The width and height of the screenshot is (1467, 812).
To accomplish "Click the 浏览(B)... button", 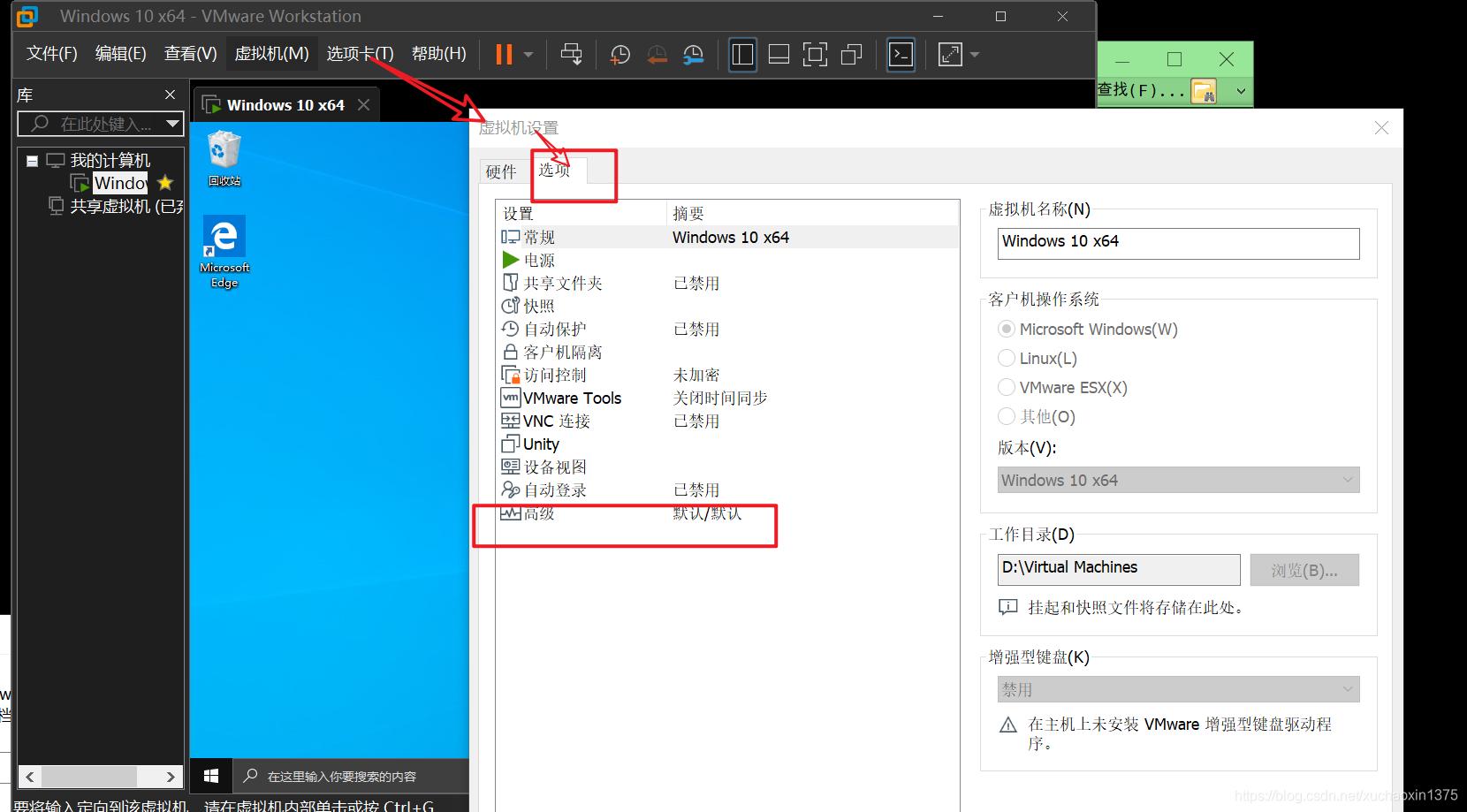I will [1304, 570].
